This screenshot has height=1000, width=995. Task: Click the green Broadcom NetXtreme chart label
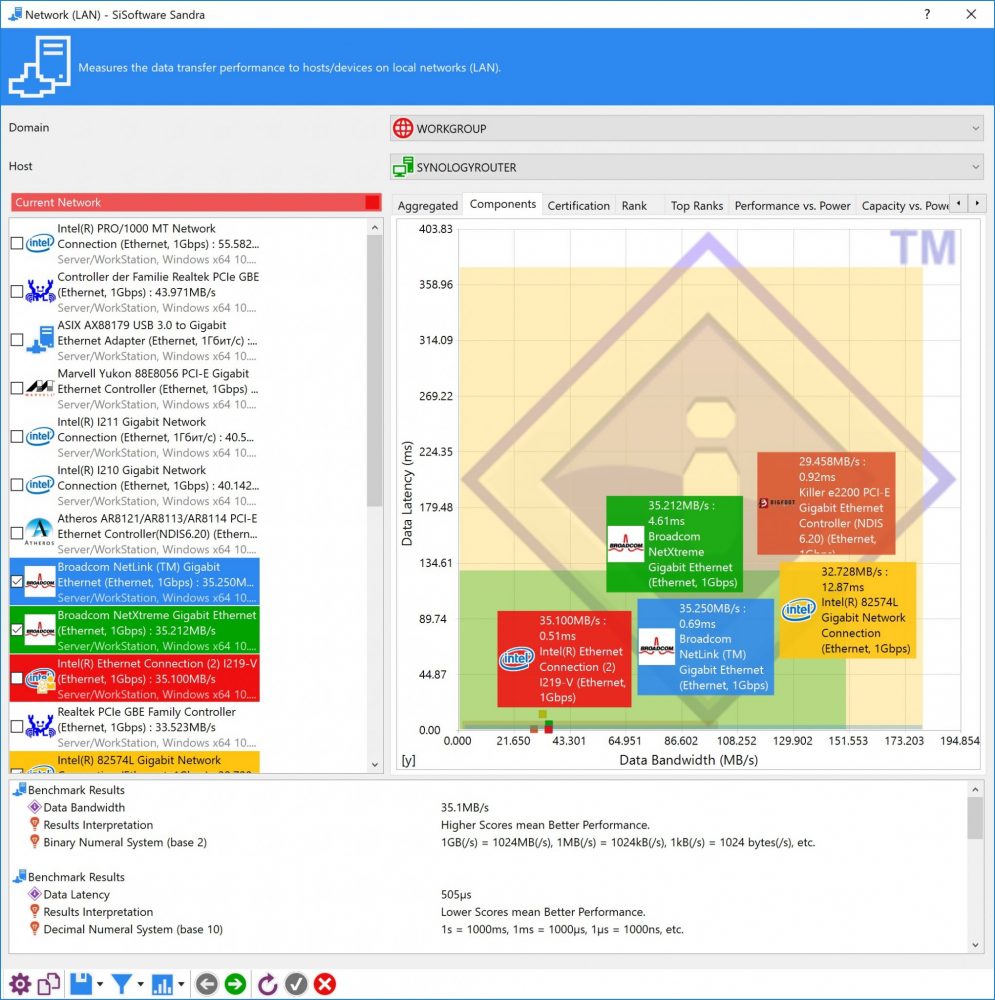(x=675, y=544)
